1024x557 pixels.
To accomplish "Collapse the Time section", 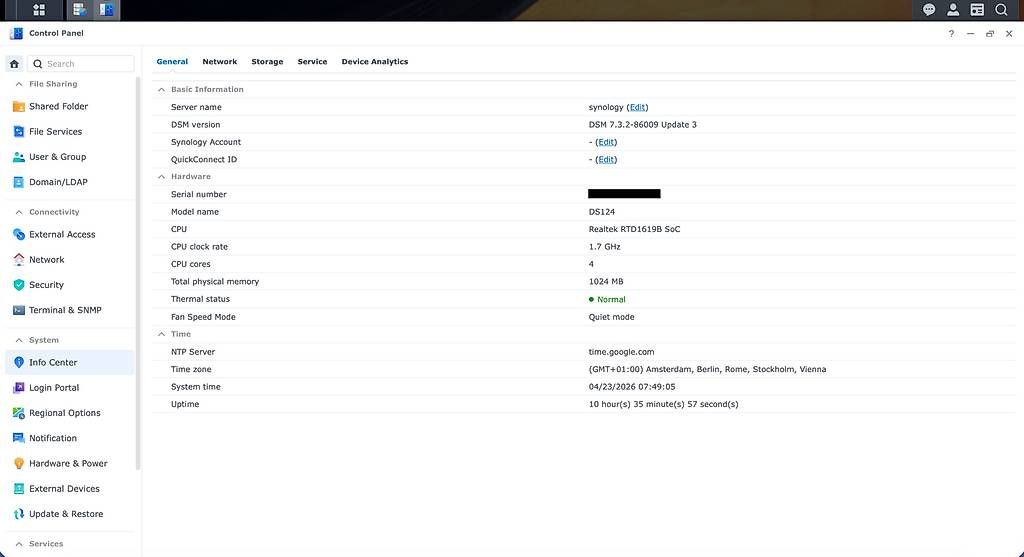I will (161, 334).
